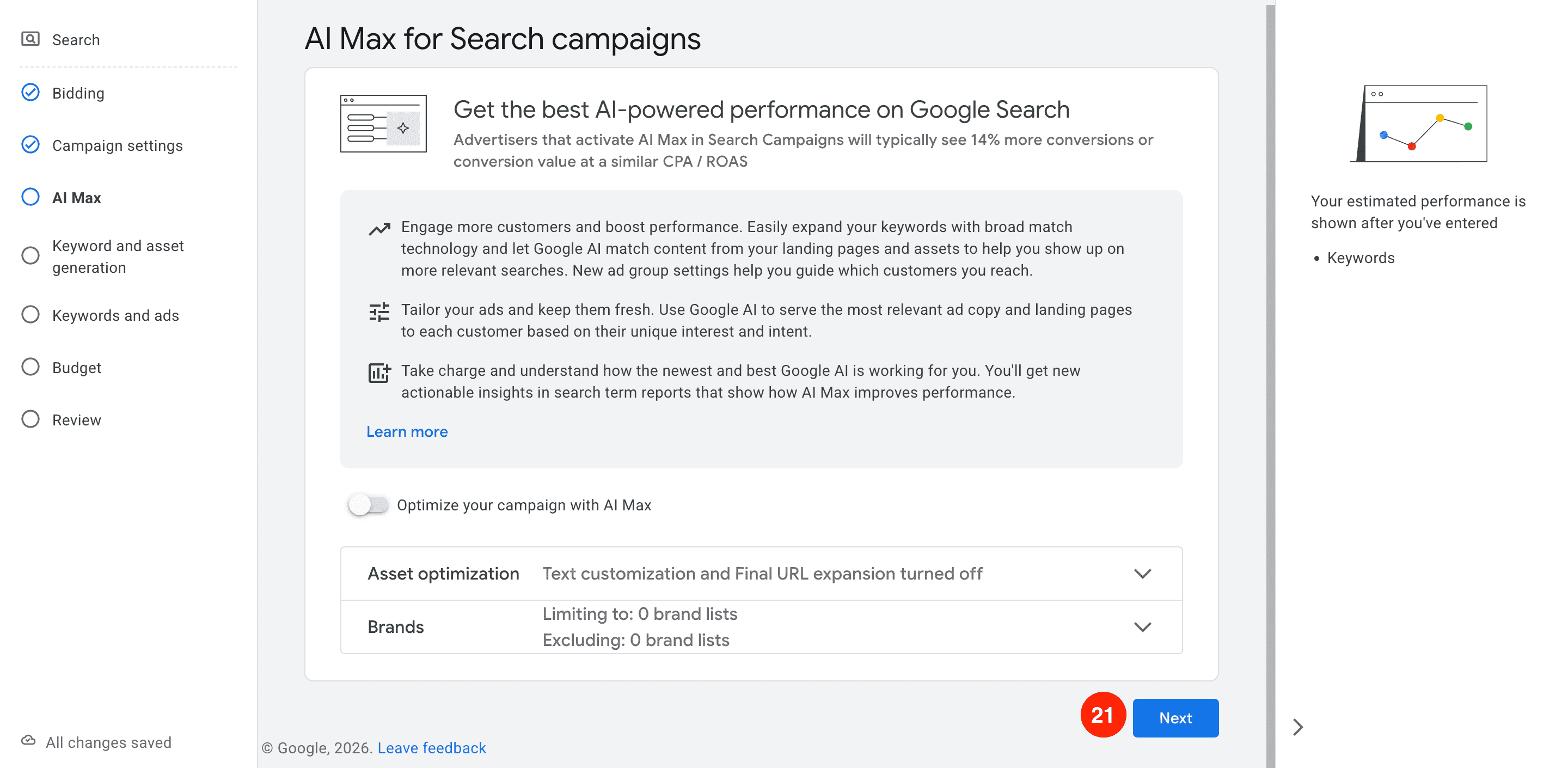
Task: Click the insights chart-plus icon
Action: click(379, 372)
